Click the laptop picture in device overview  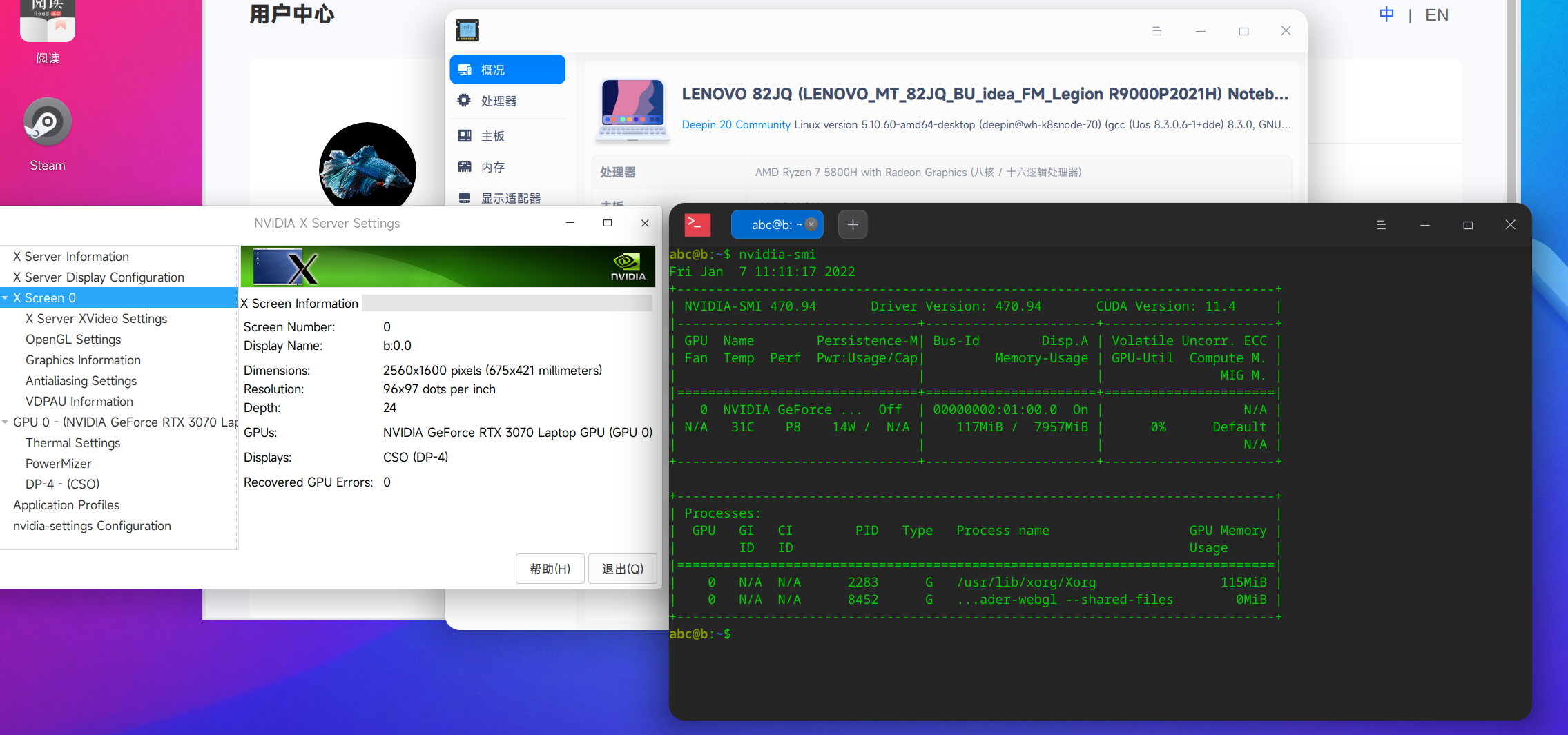[x=632, y=110]
